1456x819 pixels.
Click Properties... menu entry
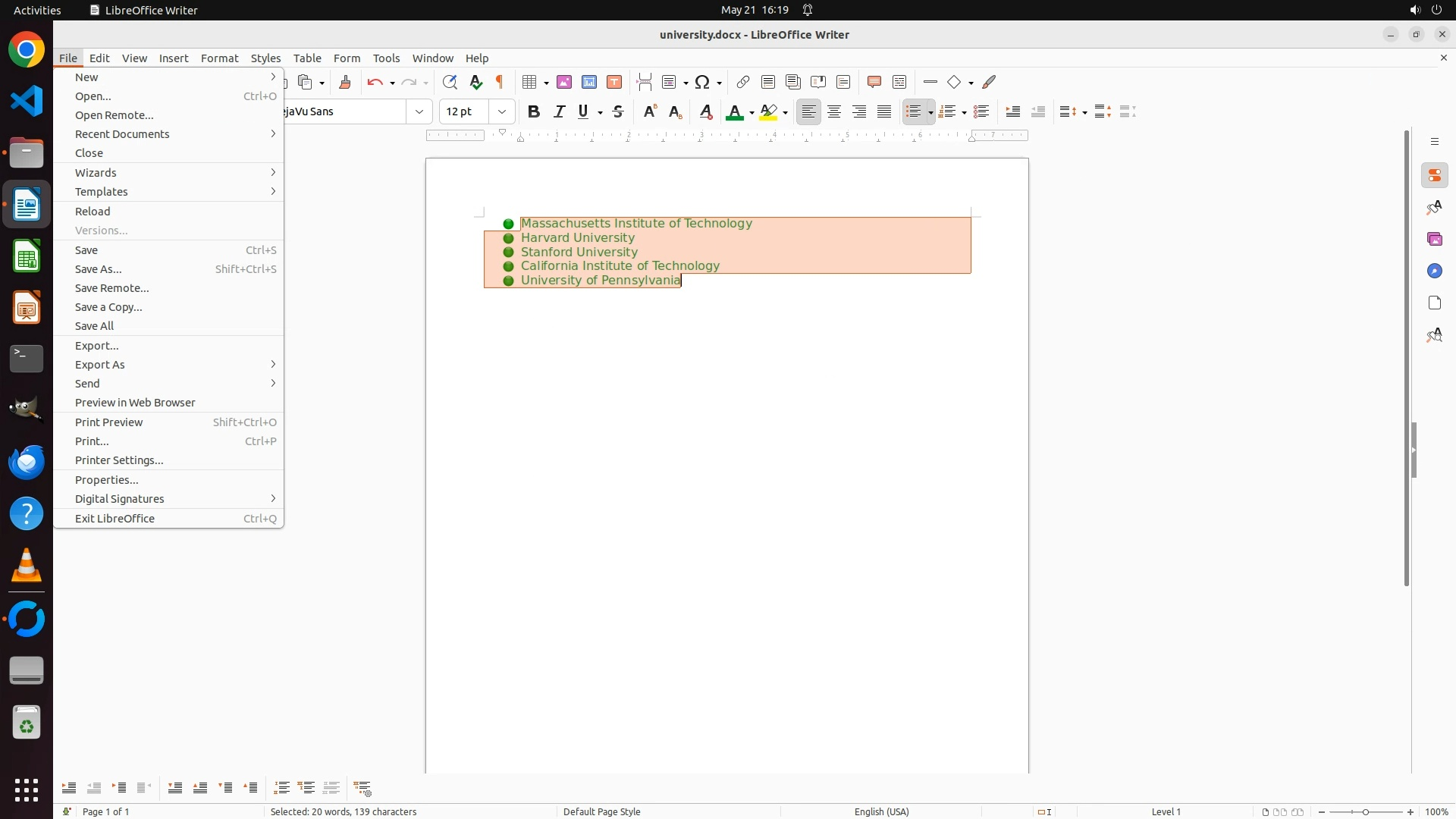click(x=107, y=480)
